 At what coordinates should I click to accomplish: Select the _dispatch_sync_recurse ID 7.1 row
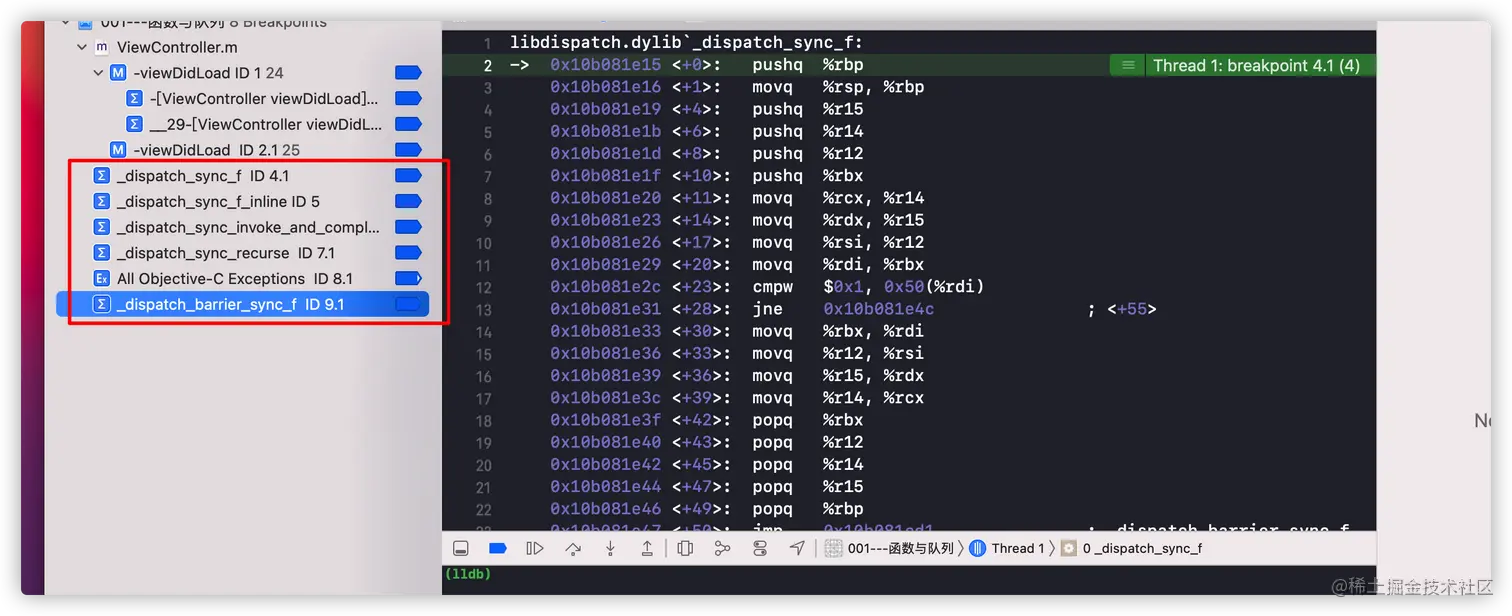(x=243, y=253)
